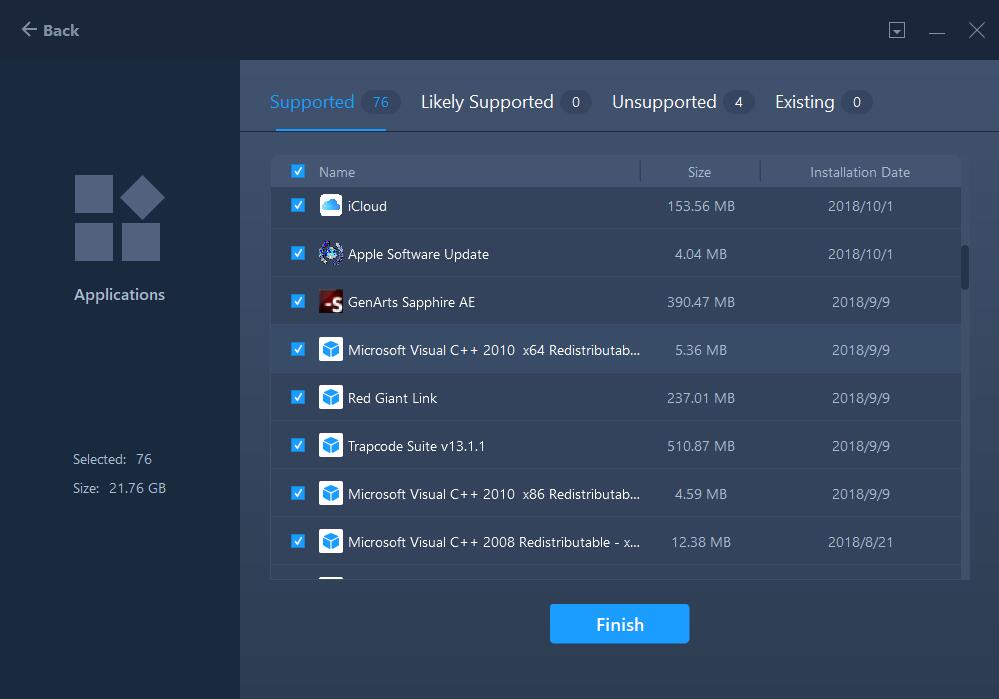The image size is (999, 699).
Task: Sort by Installation Date column header
Action: [859, 172]
